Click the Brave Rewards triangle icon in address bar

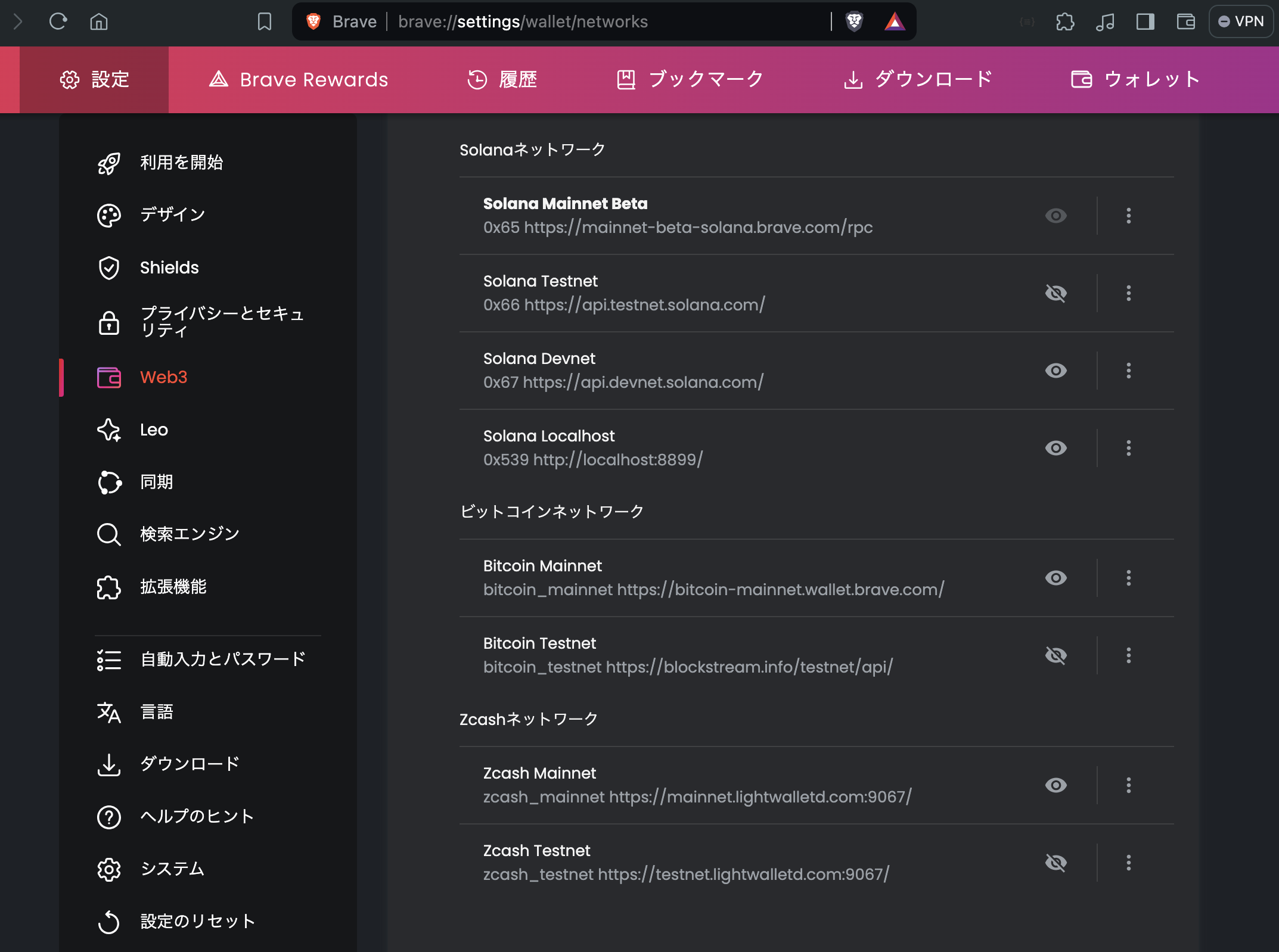tap(895, 22)
